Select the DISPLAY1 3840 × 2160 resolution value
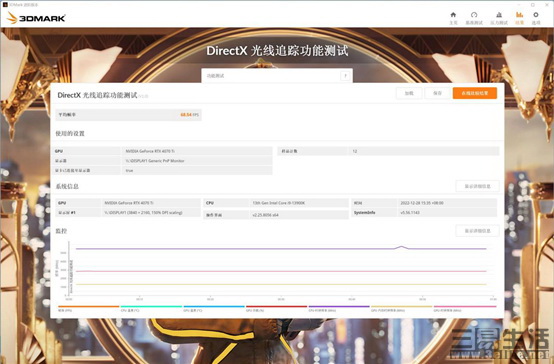 click(143, 213)
